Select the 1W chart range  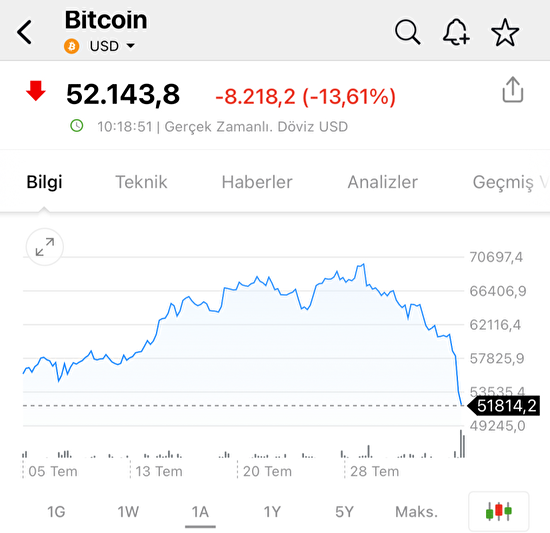(x=128, y=512)
